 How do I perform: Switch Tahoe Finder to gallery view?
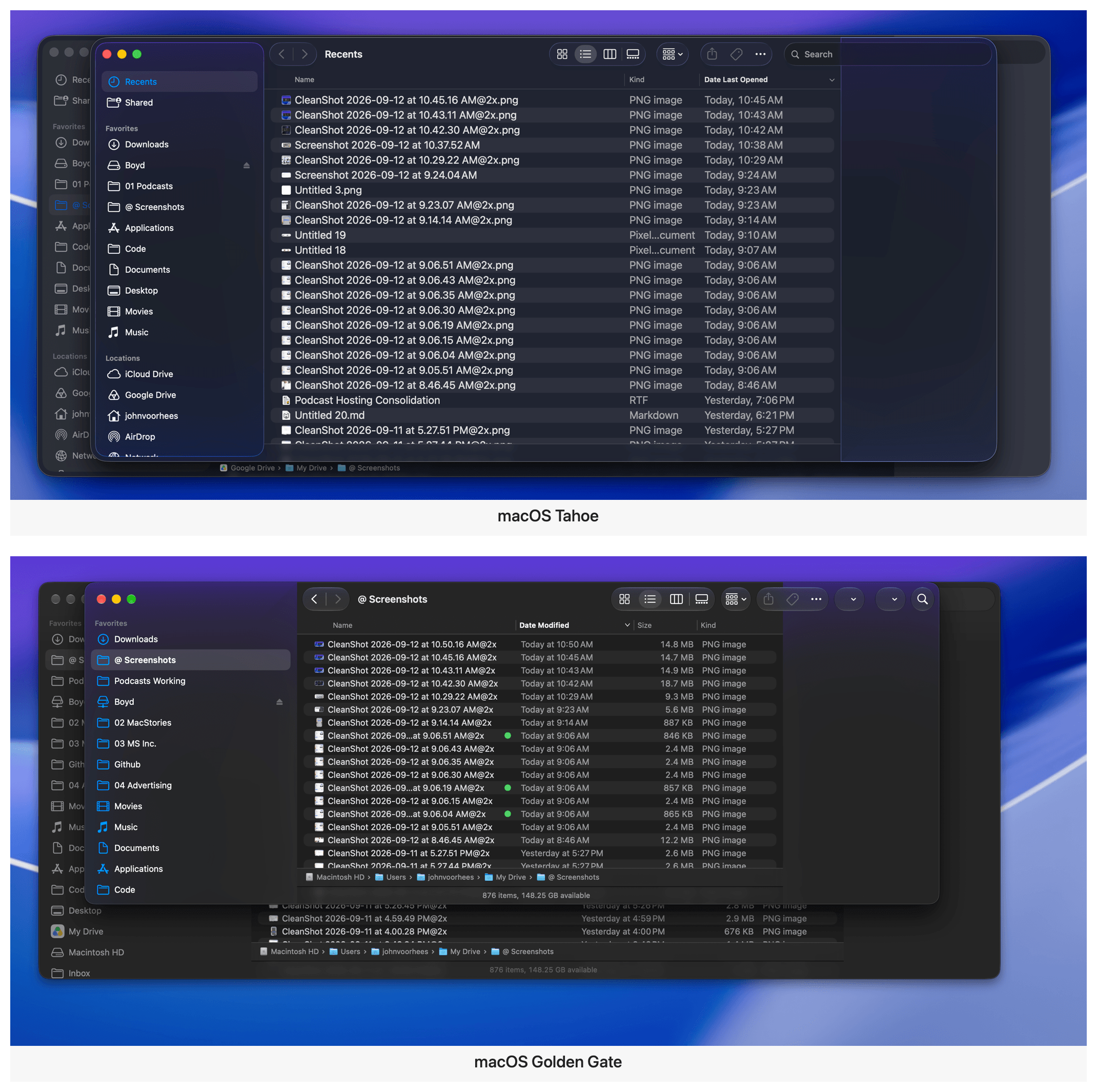633,54
